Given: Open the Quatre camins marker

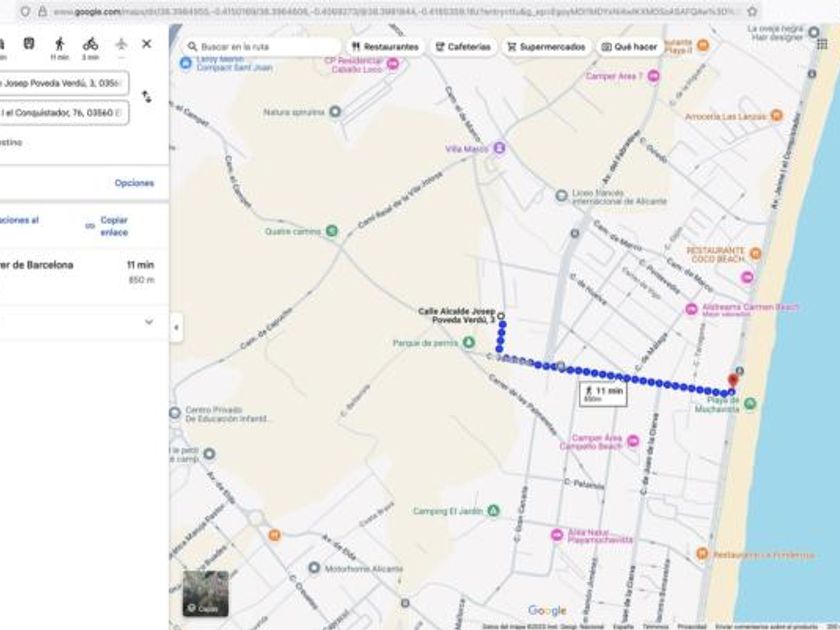Looking at the screenshot, I should (332, 231).
